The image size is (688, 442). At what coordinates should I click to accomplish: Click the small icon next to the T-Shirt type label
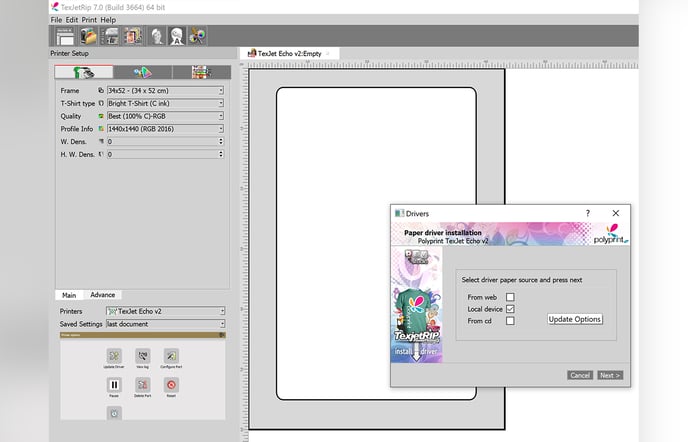click(101, 103)
